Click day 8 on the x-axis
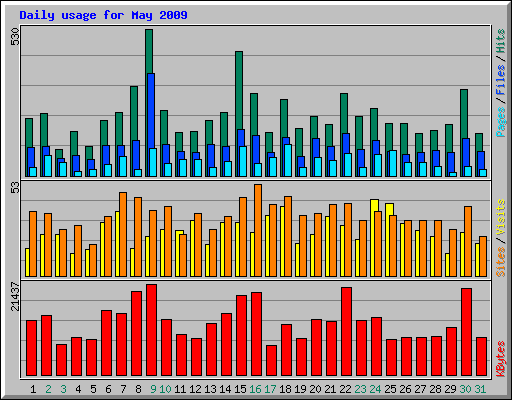512x400 pixels. pos(138,389)
